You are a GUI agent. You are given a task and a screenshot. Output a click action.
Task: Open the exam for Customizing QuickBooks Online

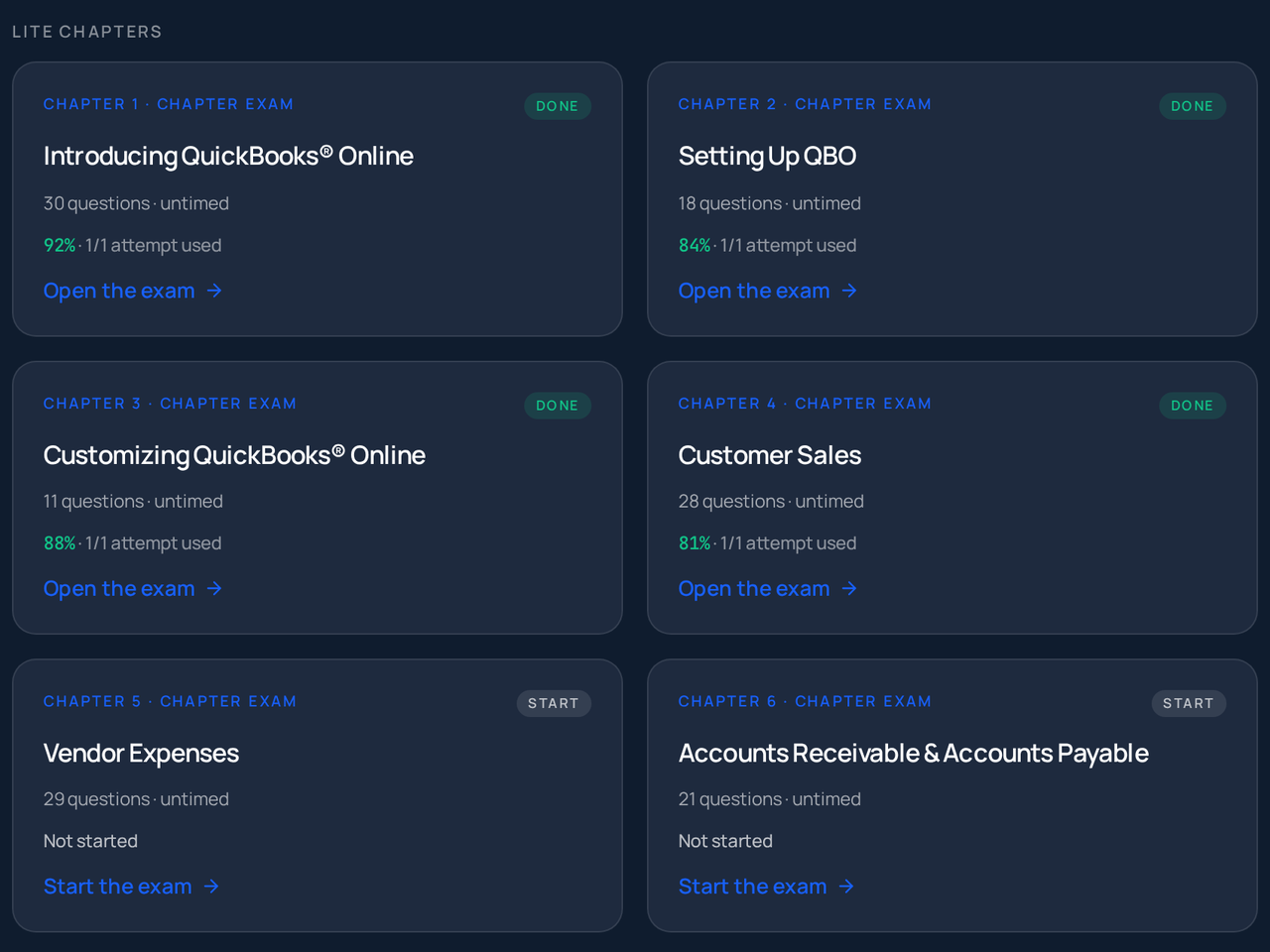(133, 589)
